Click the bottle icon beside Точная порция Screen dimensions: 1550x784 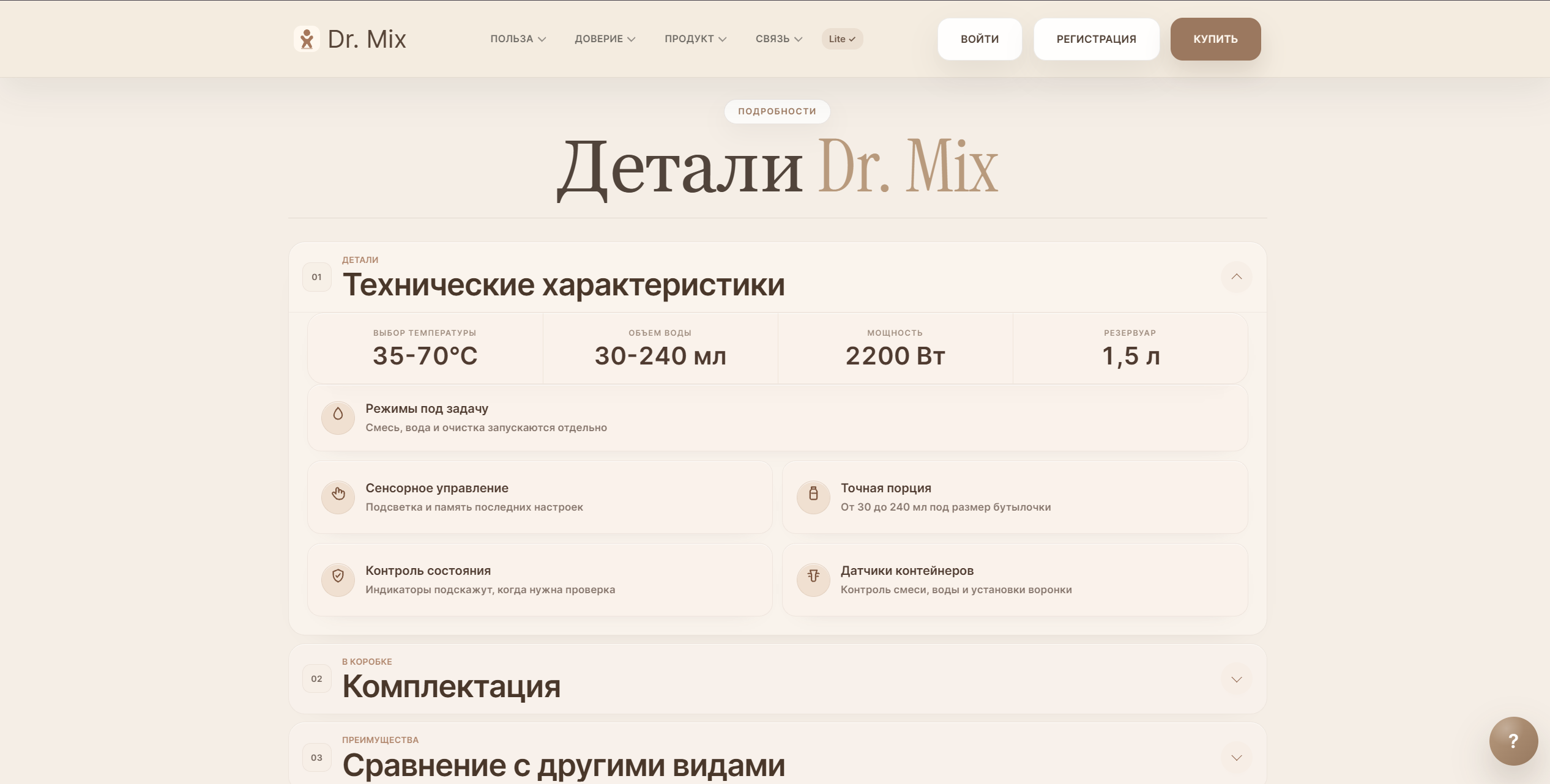[x=813, y=497]
